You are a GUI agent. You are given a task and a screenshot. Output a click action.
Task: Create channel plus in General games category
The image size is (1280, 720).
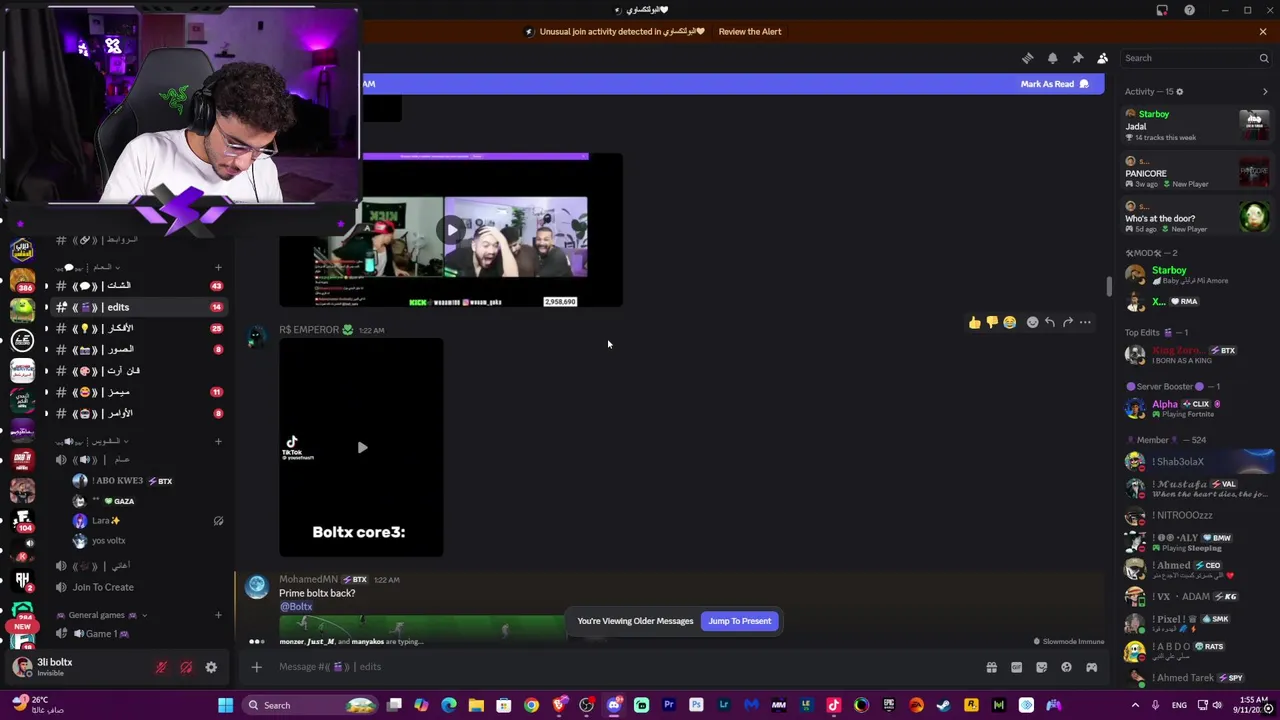click(x=218, y=615)
